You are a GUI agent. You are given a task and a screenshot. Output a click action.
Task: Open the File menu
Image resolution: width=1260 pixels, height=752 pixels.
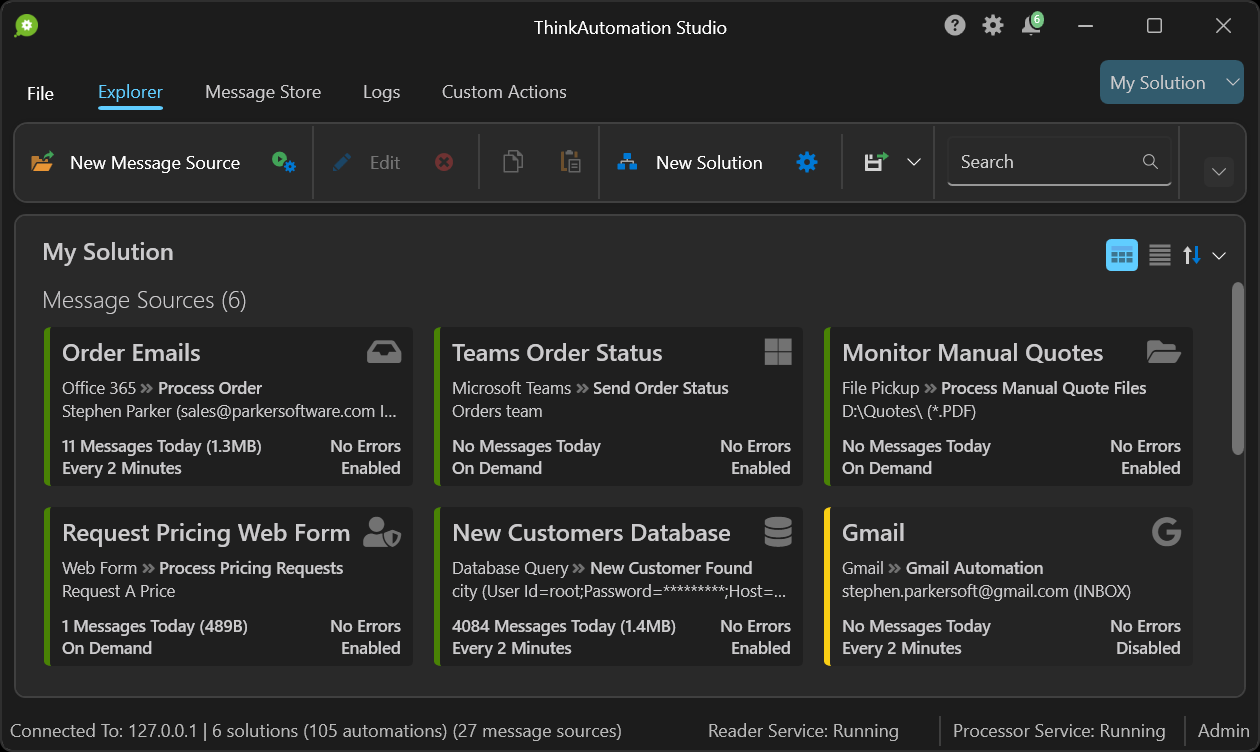[40, 93]
